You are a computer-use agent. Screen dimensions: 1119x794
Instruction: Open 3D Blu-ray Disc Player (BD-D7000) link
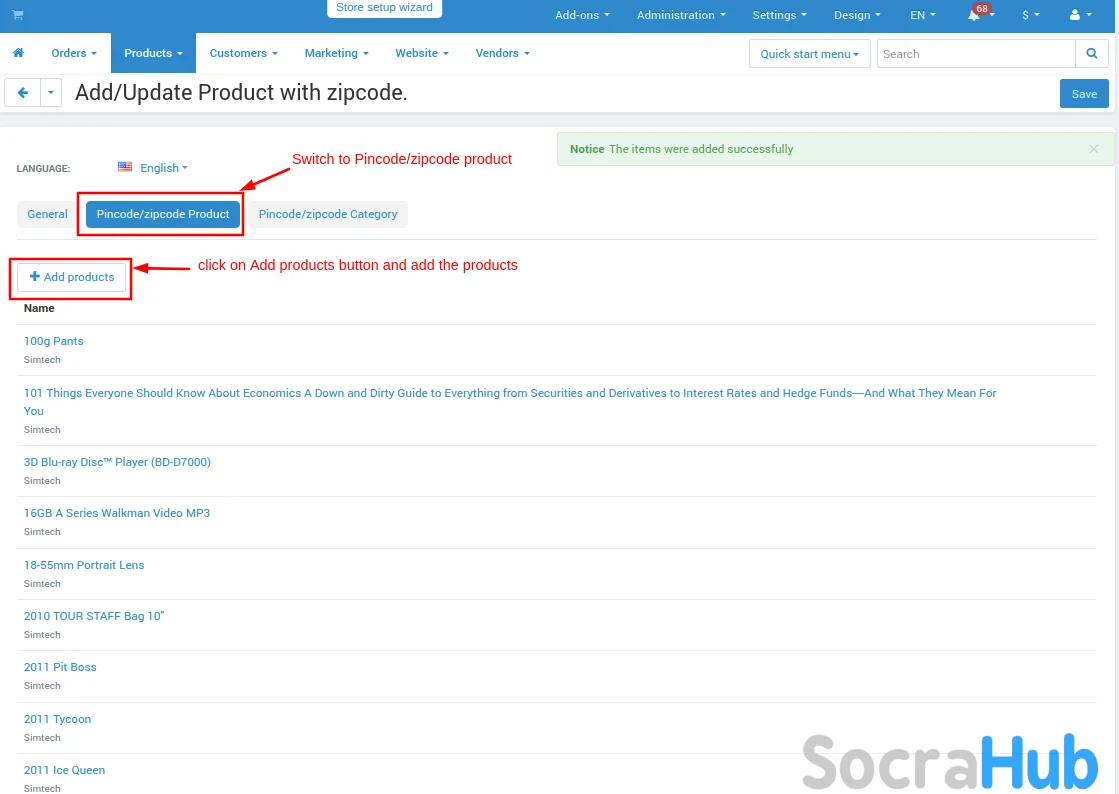[x=117, y=462]
